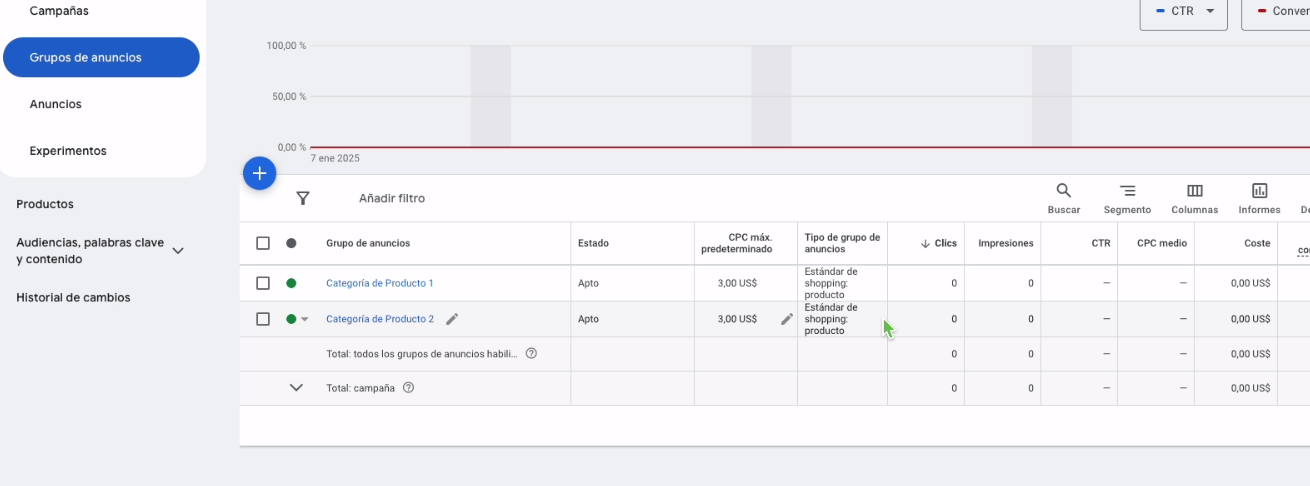Click help icon beside Total: campaña

409,388
